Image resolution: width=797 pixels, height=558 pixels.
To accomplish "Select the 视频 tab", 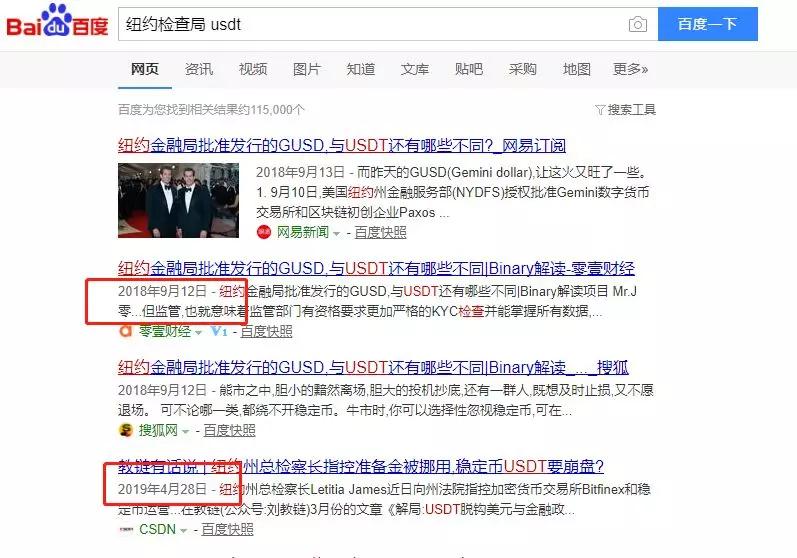I will tap(252, 69).
